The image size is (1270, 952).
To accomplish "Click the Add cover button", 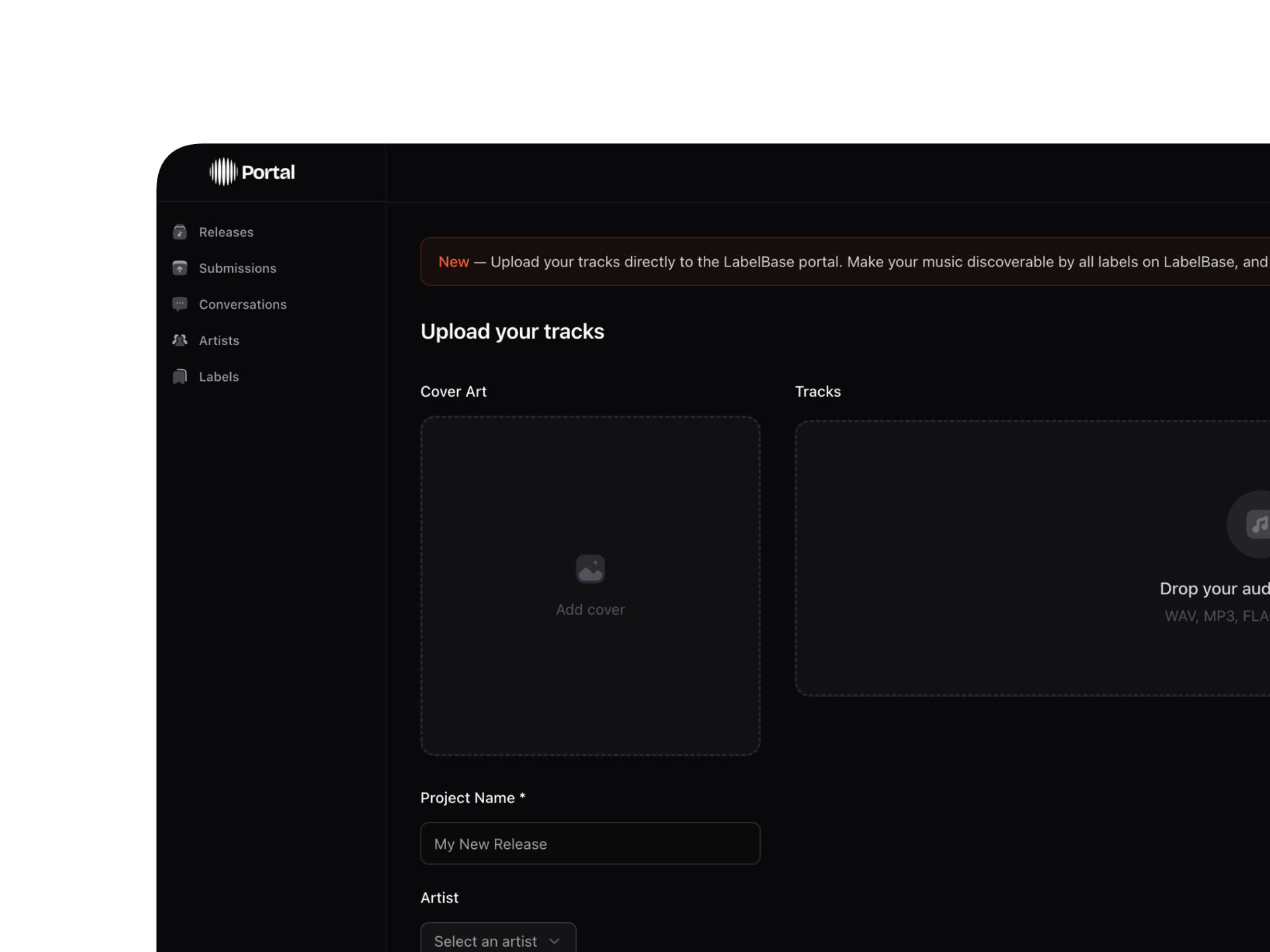I will (590, 610).
